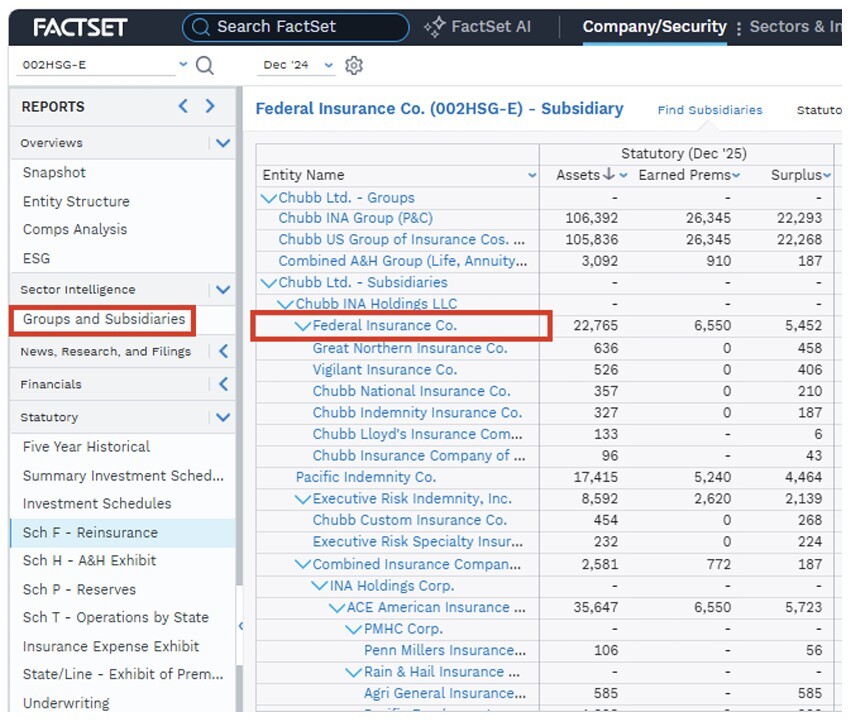The width and height of the screenshot is (848, 720).
Task: Open Pacific Indemnity Co. entity link
Action: pos(366,477)
